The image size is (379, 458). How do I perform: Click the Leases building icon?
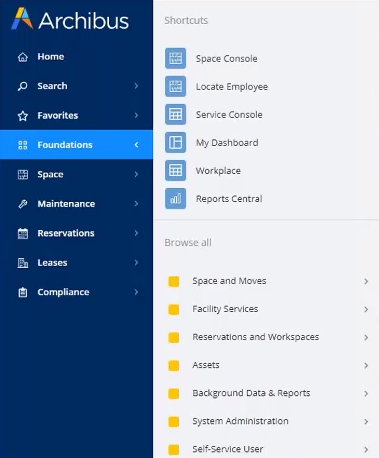[x=23, y=263]
